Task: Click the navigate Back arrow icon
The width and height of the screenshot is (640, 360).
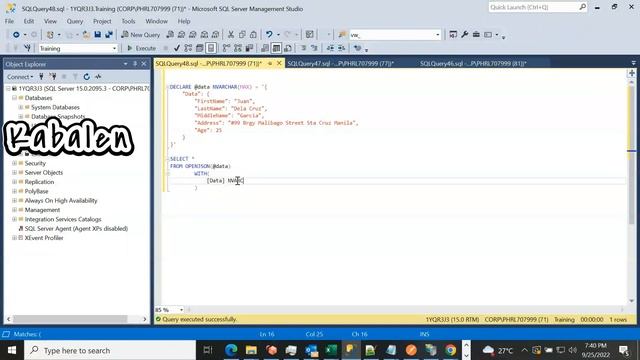Action: (x=16, y=35)
